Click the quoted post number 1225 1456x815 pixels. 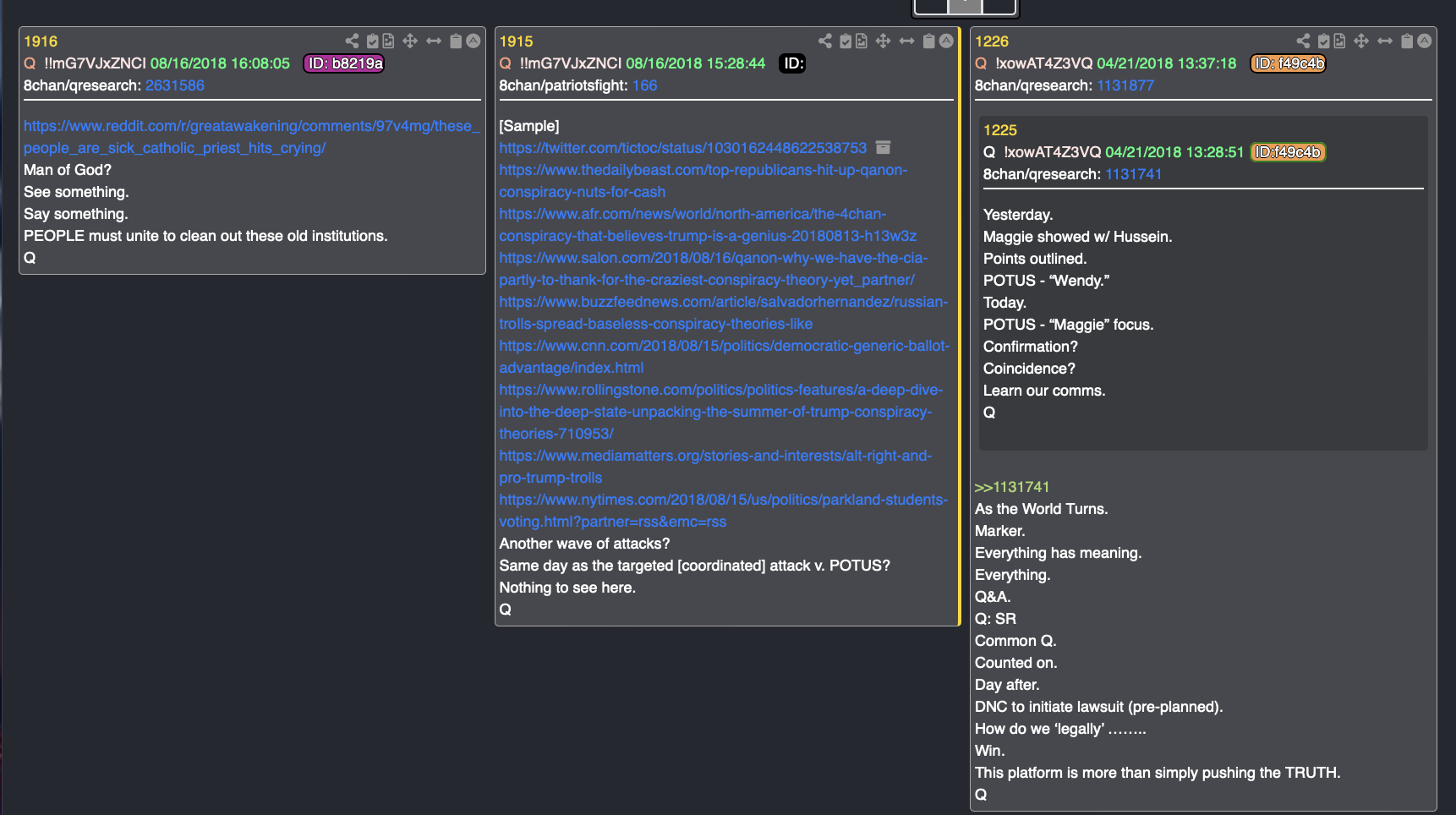click(x=1000, y=130)
